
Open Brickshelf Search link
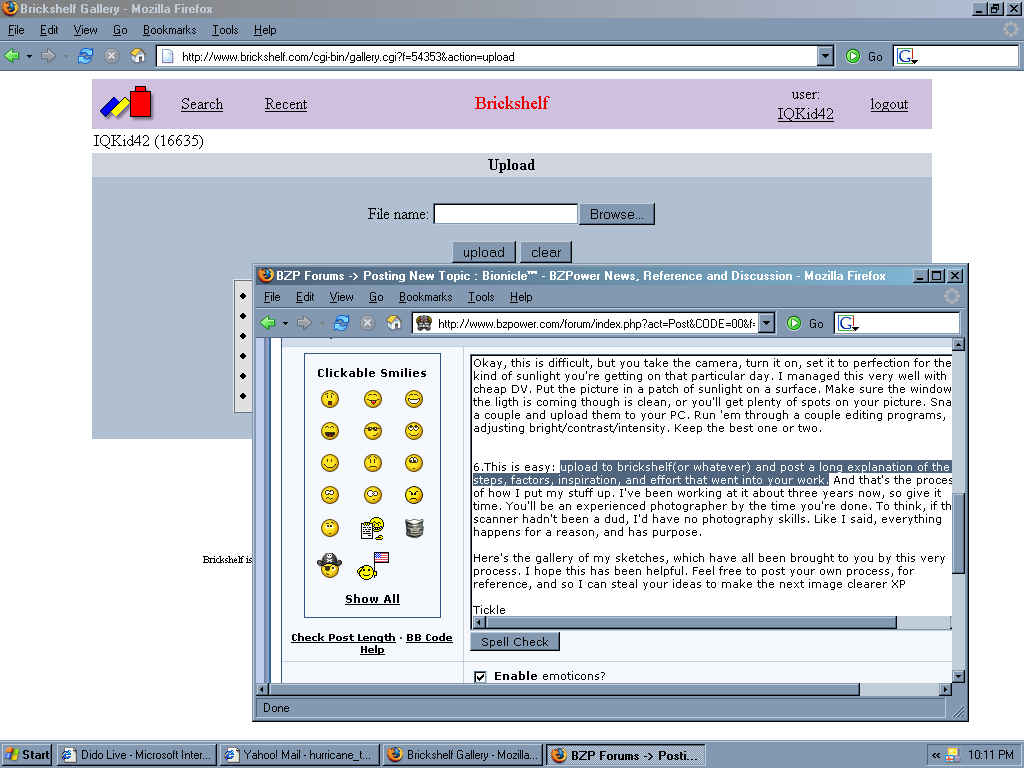[202, 104]
